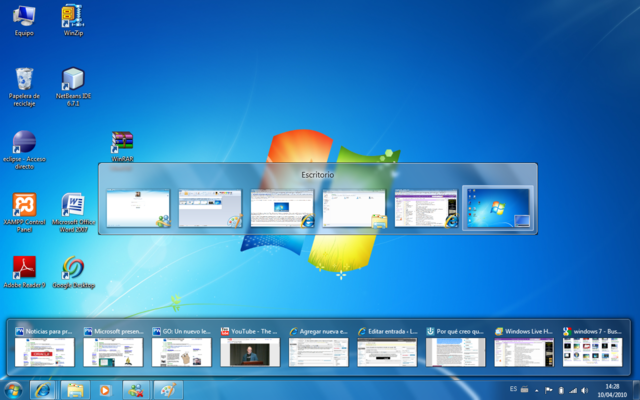Click Internet Explorer taskbar button

click(42, 390)
